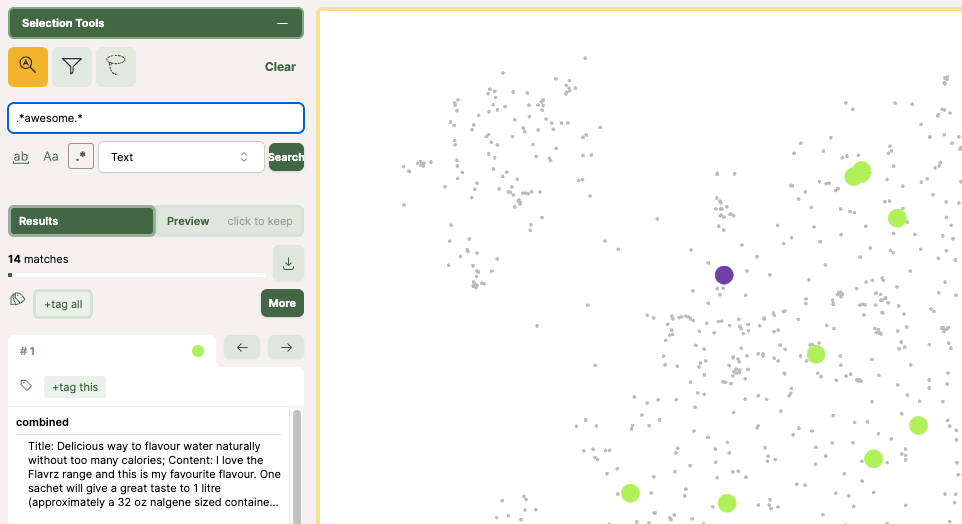This screenshot has height=524, width=962.
Task: Switch to the Preview tab
Action: tap(230, 221)
